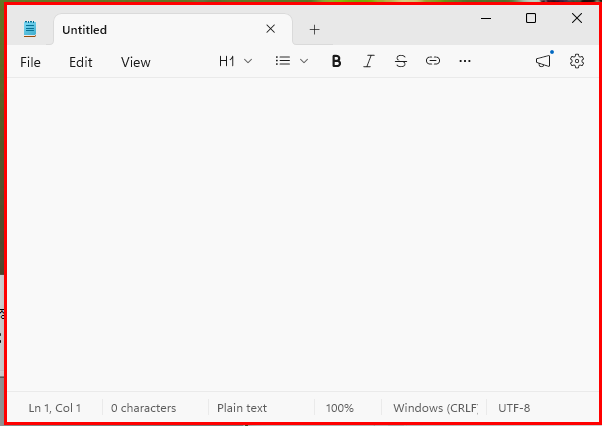Click the 100% zoom level in status bar
Image resolution: width=602 pixels, height=426 pixels.
click(340, 408)
